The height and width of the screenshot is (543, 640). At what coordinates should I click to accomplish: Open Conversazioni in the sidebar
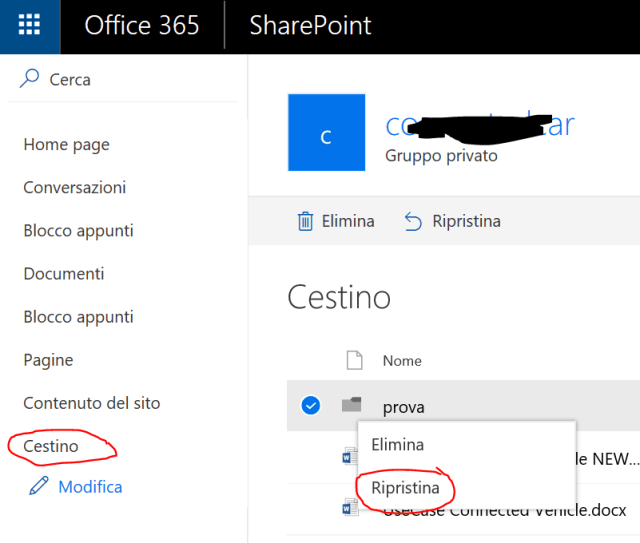click(x=75, y=188)
